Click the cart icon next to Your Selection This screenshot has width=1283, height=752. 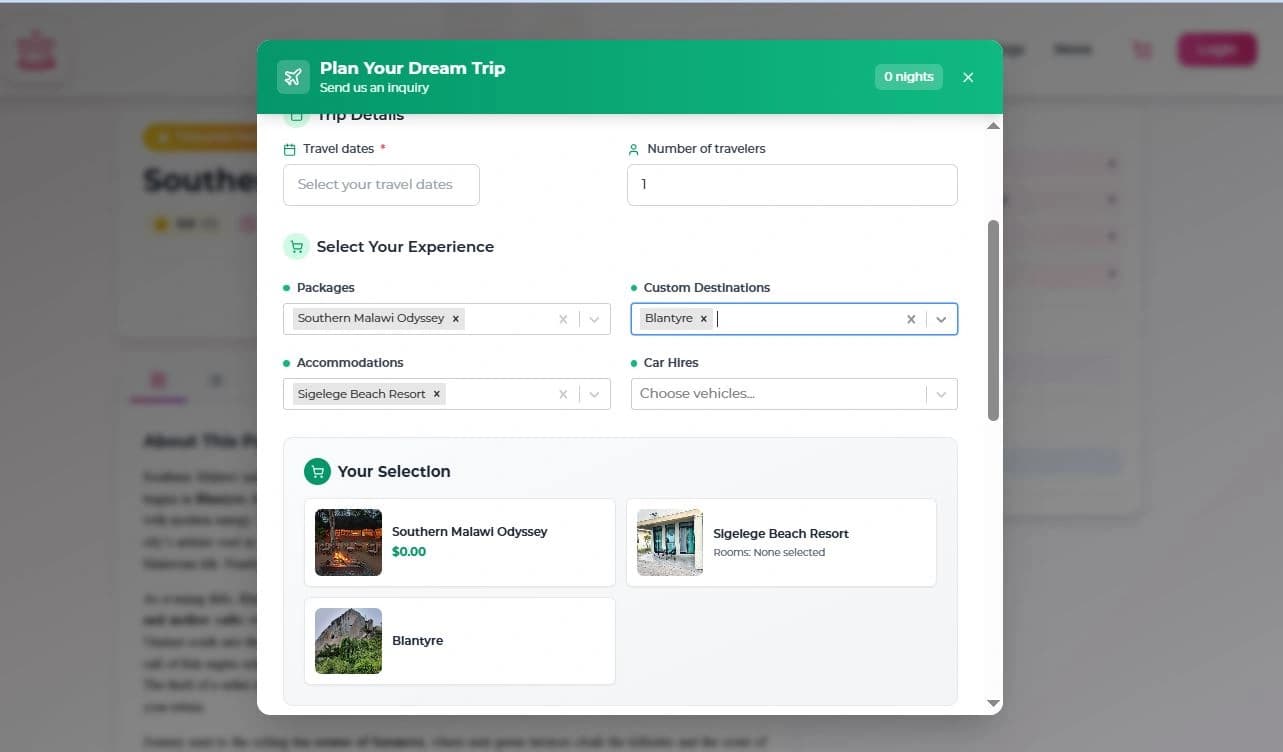317,471
